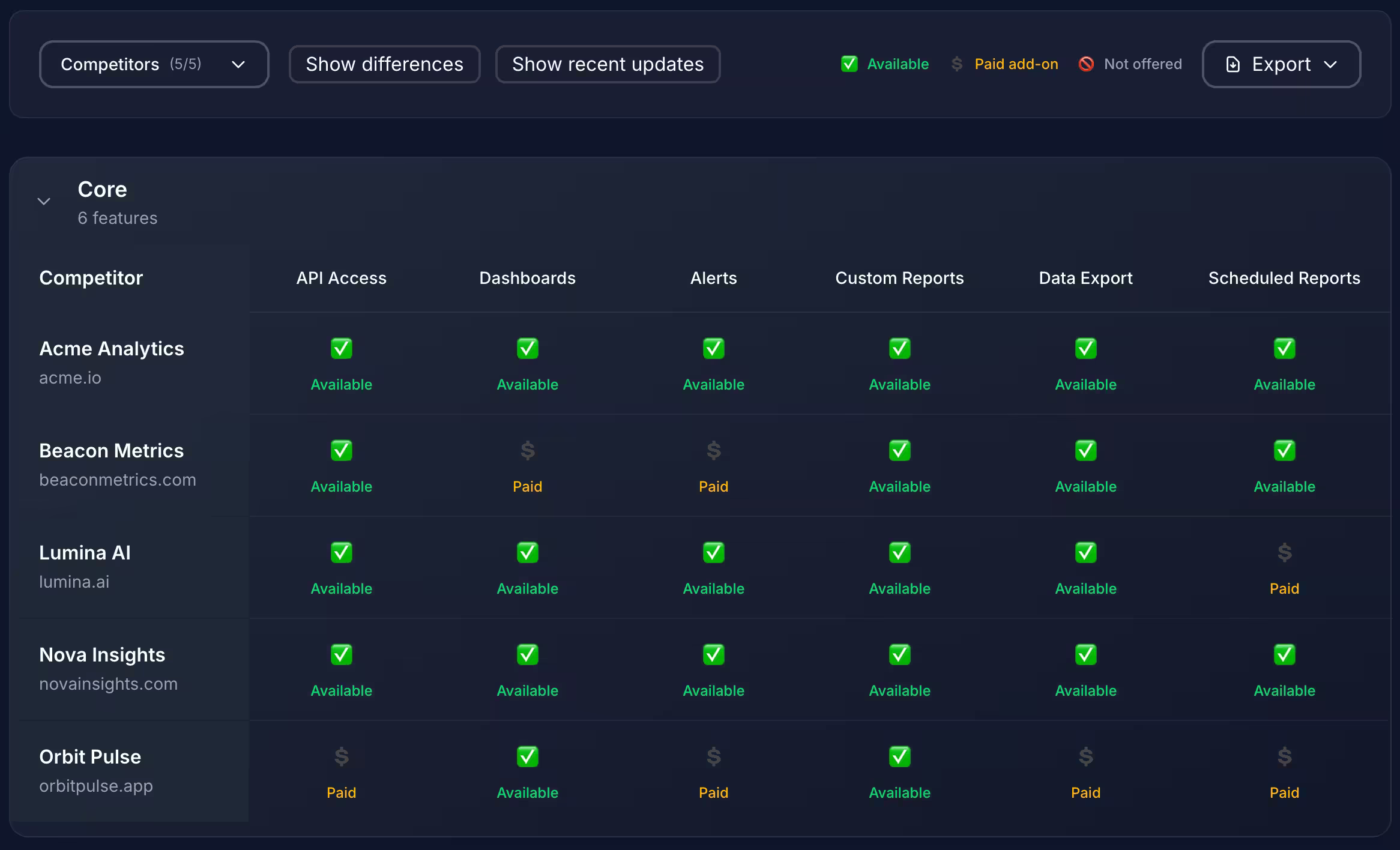The height and width of the screenshot is (850, 1400).
Task: Open the Competitors (5/5) dropdown
Action: (154, 64)
